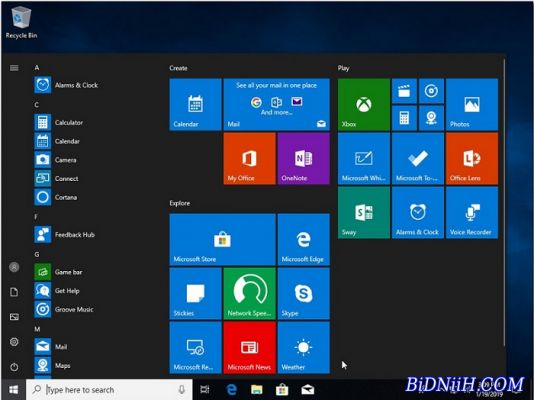Image resolution: width=534 pixels, height=400 pixels.
Task: Open the letter G group header
Action: coord(36,254)
